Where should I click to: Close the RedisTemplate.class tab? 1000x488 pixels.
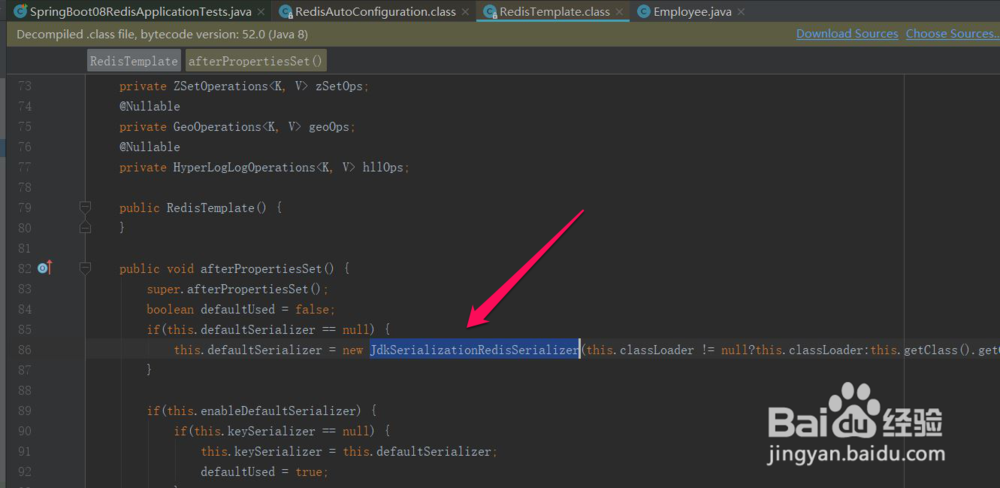[x=619, y=12]
